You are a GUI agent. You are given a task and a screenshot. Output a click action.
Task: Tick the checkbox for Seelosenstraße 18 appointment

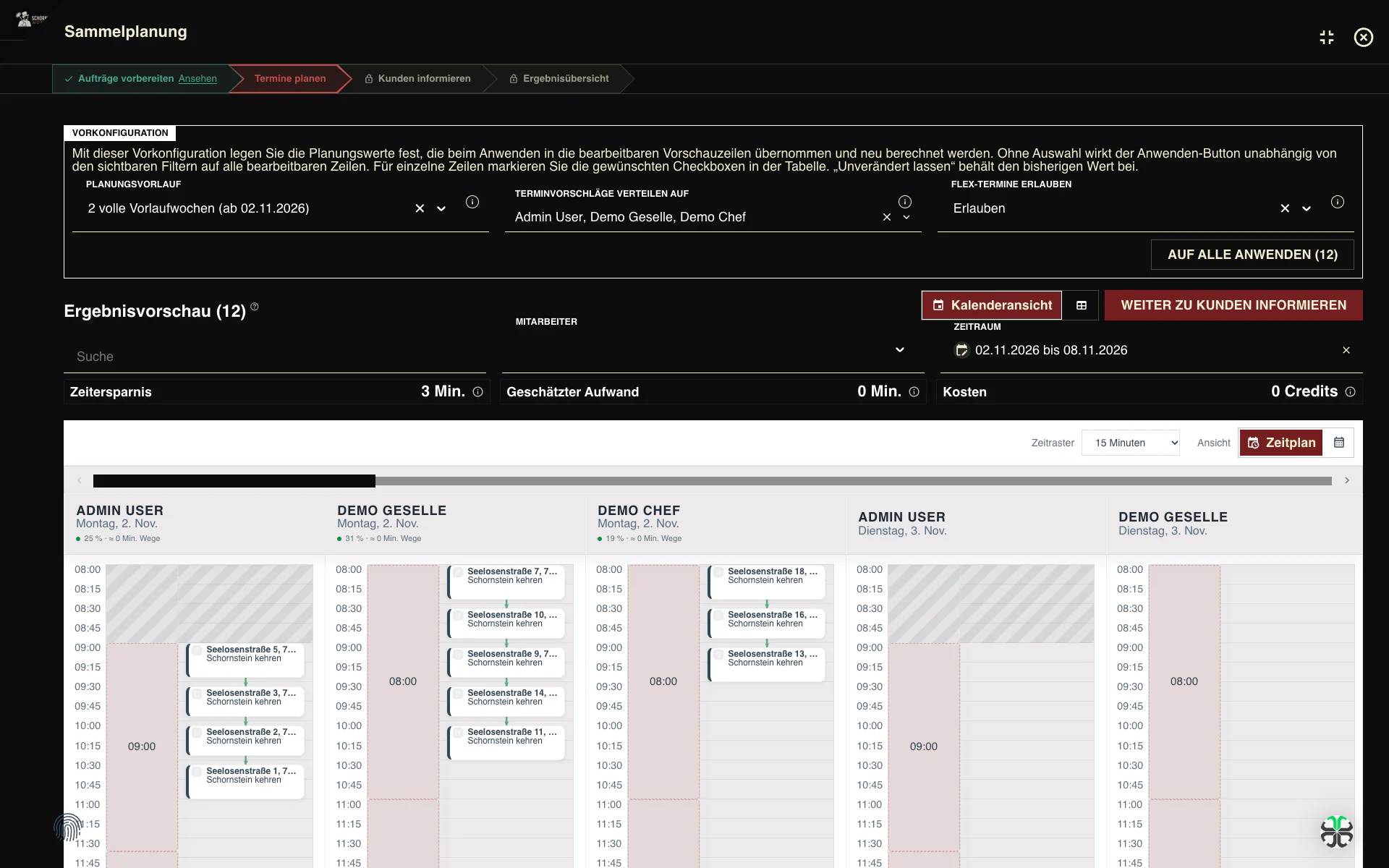coord(718,571)
